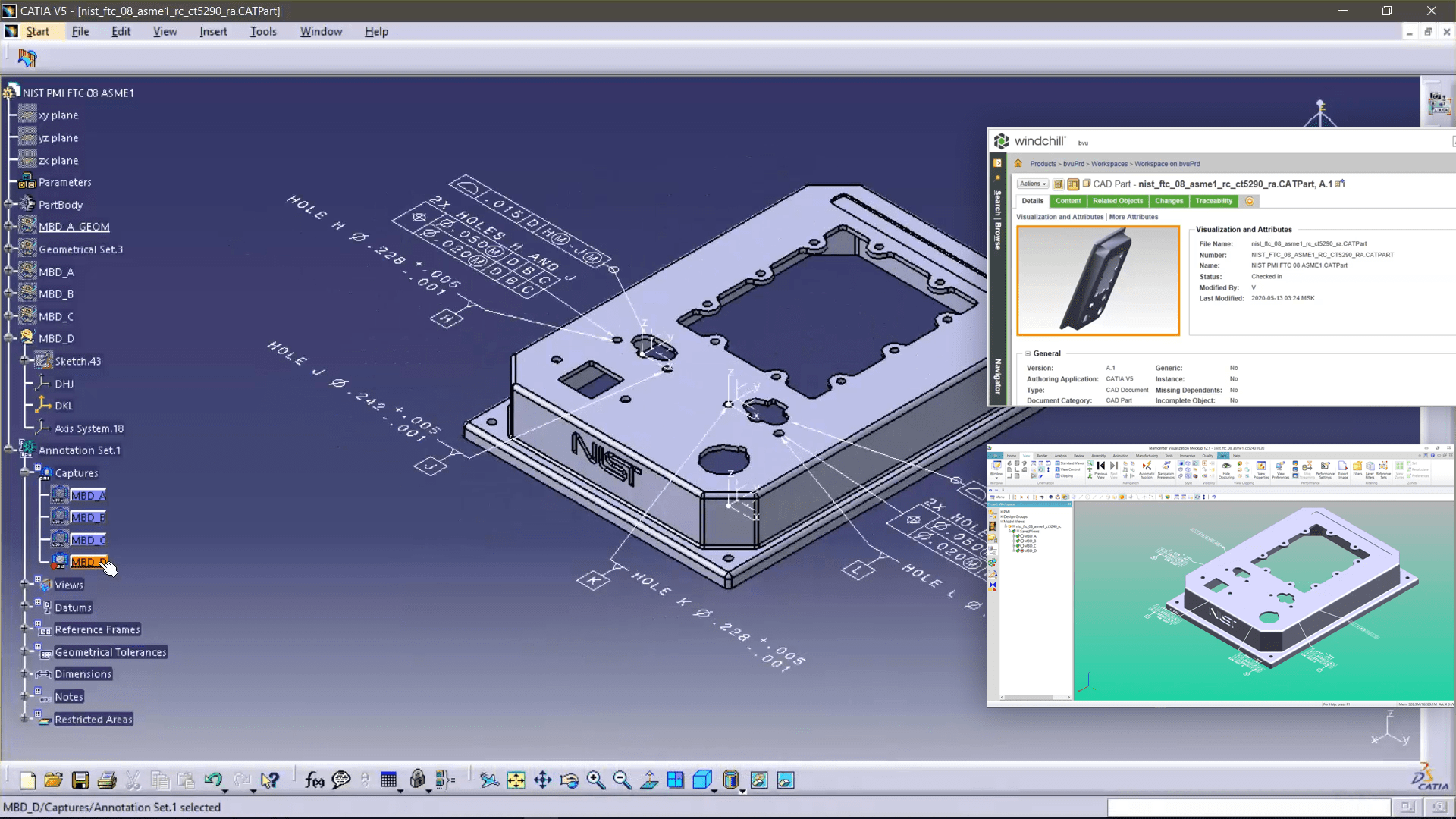This screenshot has height=819, width=1456.
Task: Click the Zoom Out icon
Action: (x=623, y=780)
